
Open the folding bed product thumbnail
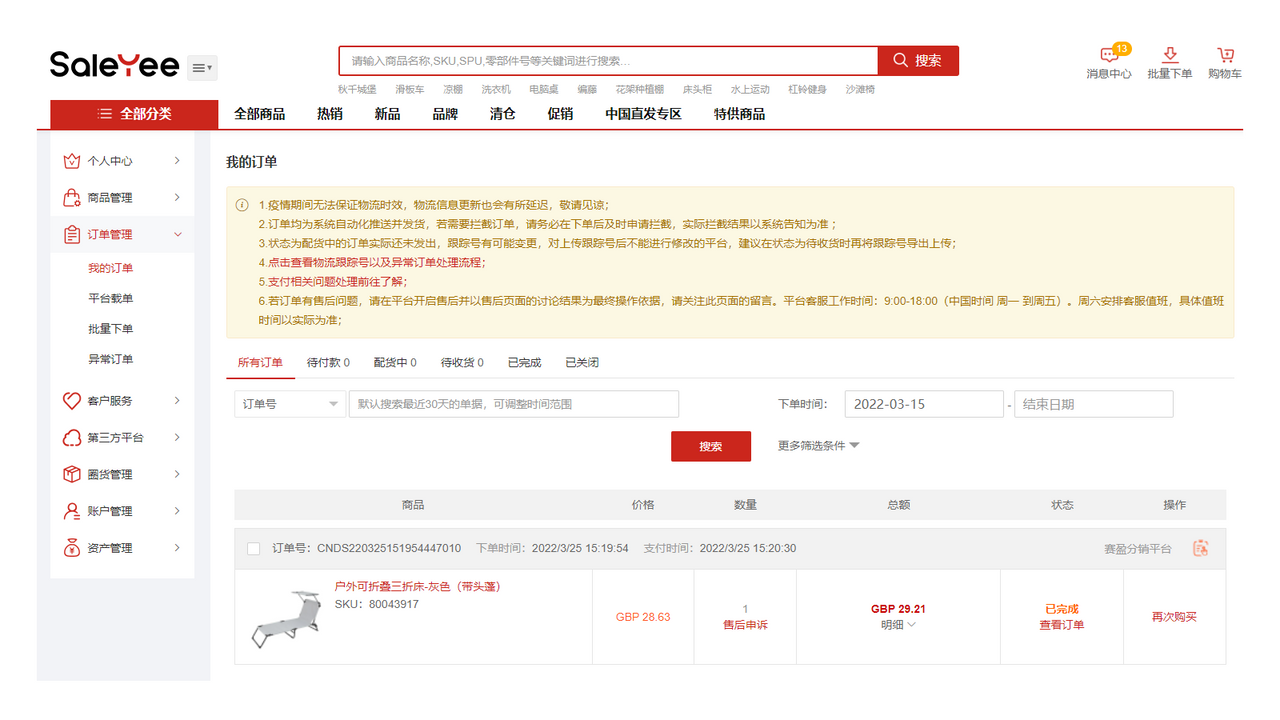click(286, 617)
